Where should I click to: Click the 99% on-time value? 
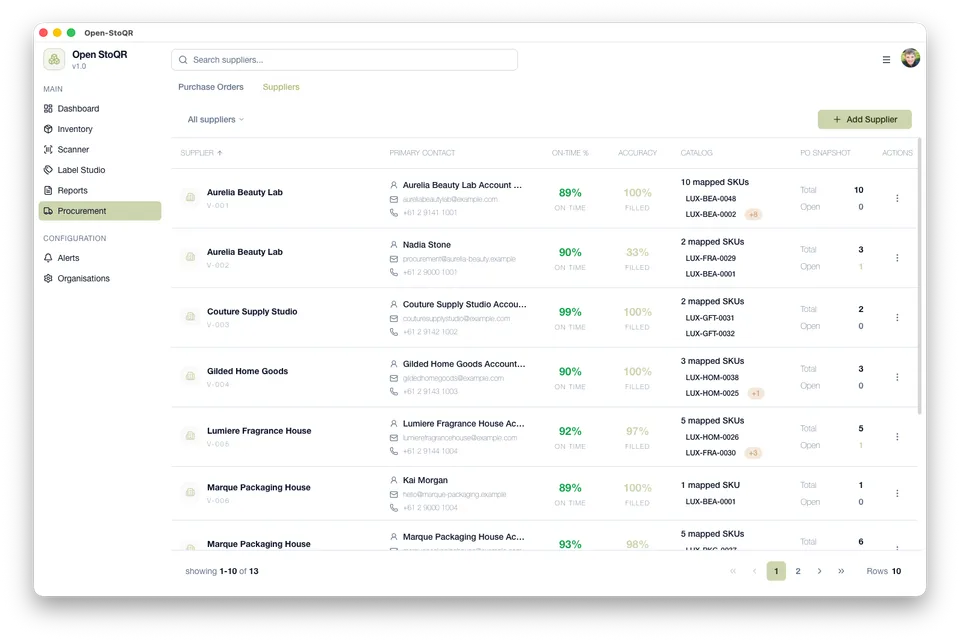pos(570,312)
